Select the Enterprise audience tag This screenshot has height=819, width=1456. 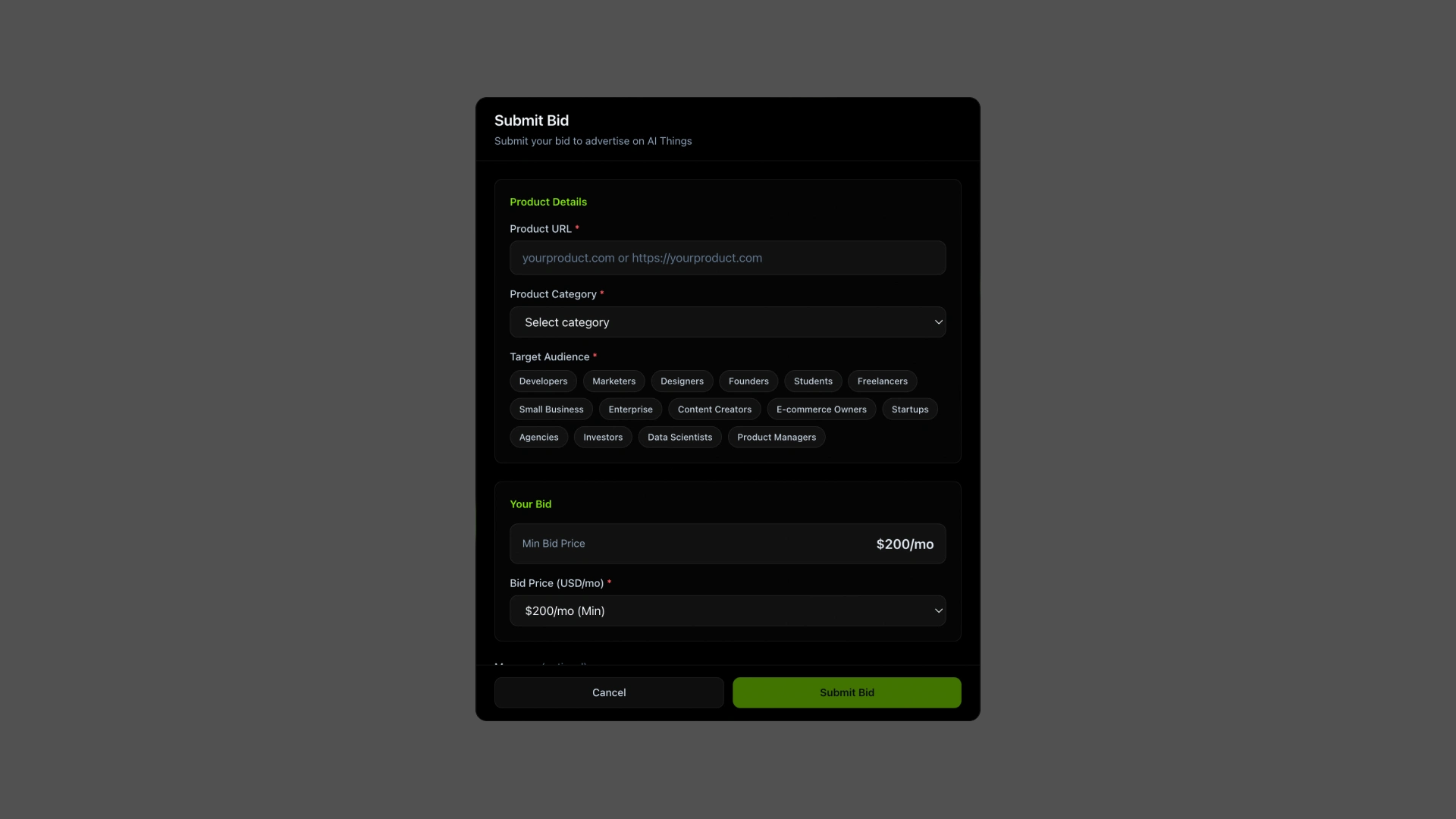630,409
